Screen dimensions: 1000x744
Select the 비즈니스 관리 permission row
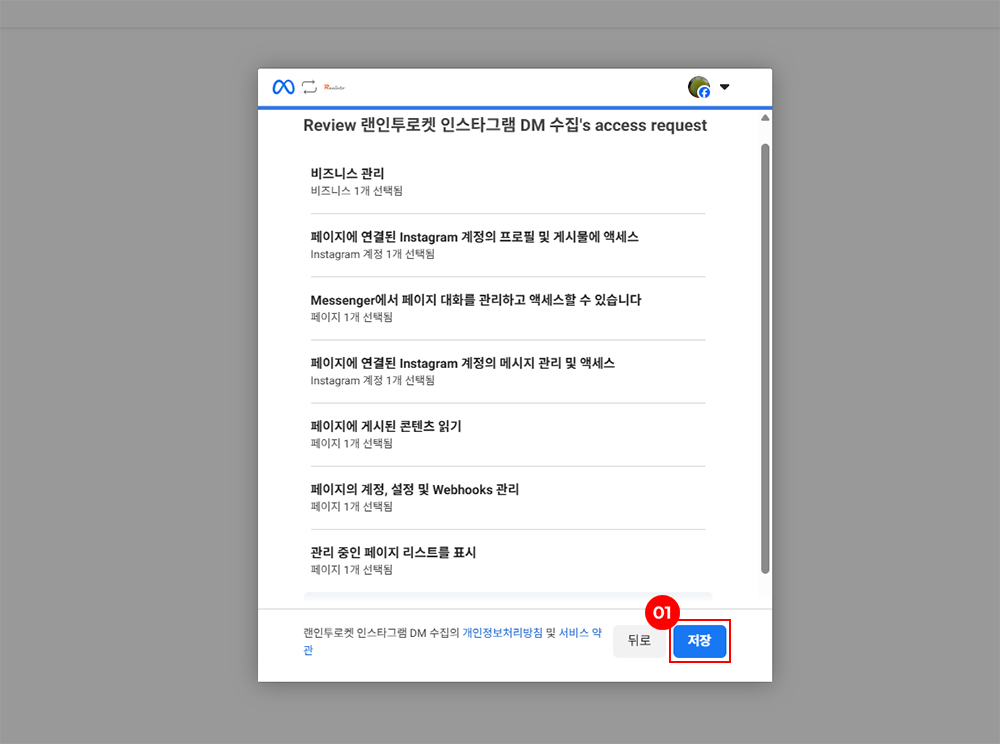507,181
